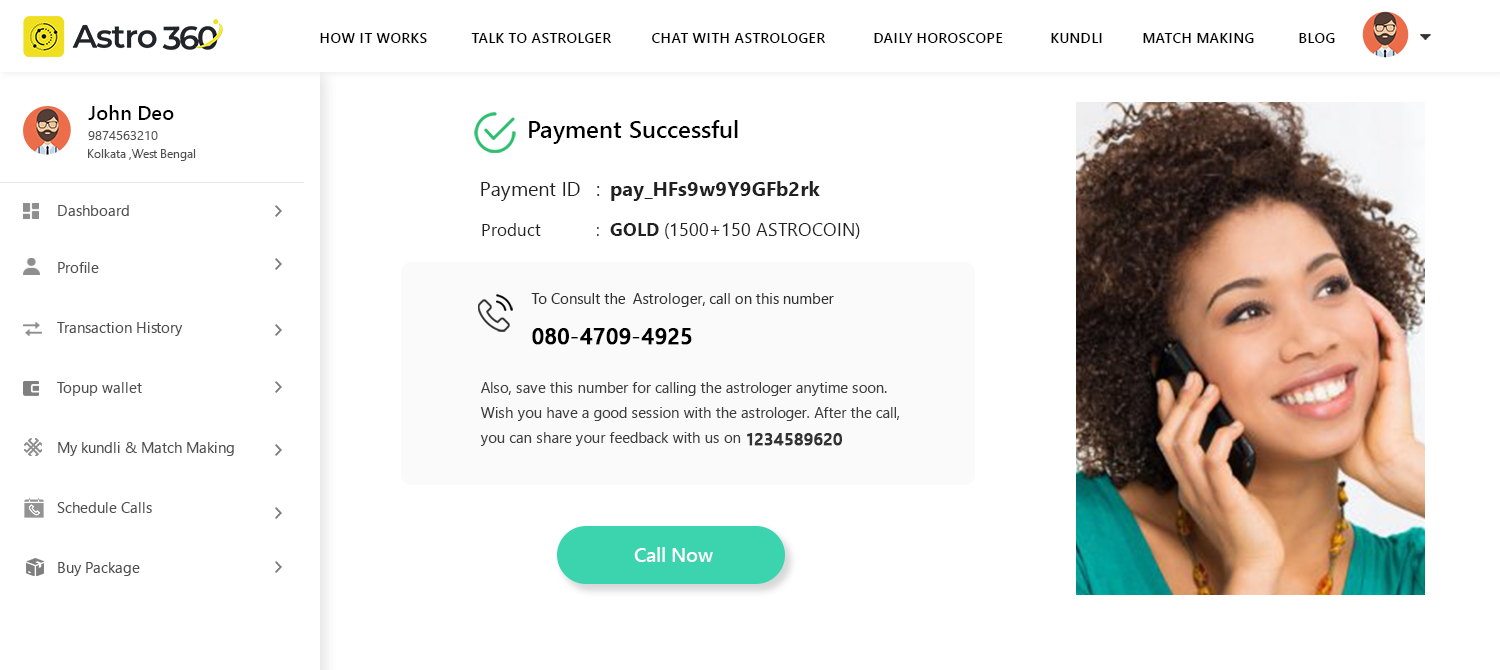Open the Daily Horoscope menu item
Screen dimensions: 1500x670
(938, 38)
